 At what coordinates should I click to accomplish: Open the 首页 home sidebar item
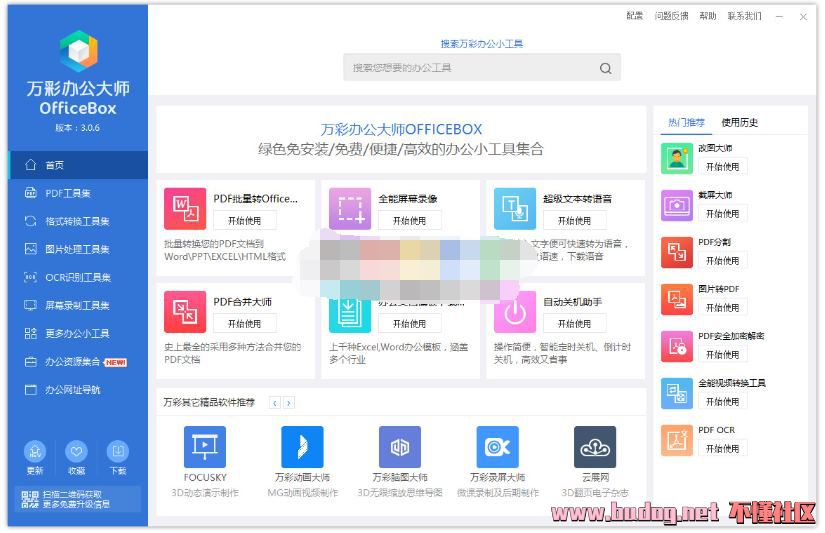point(78,165)
